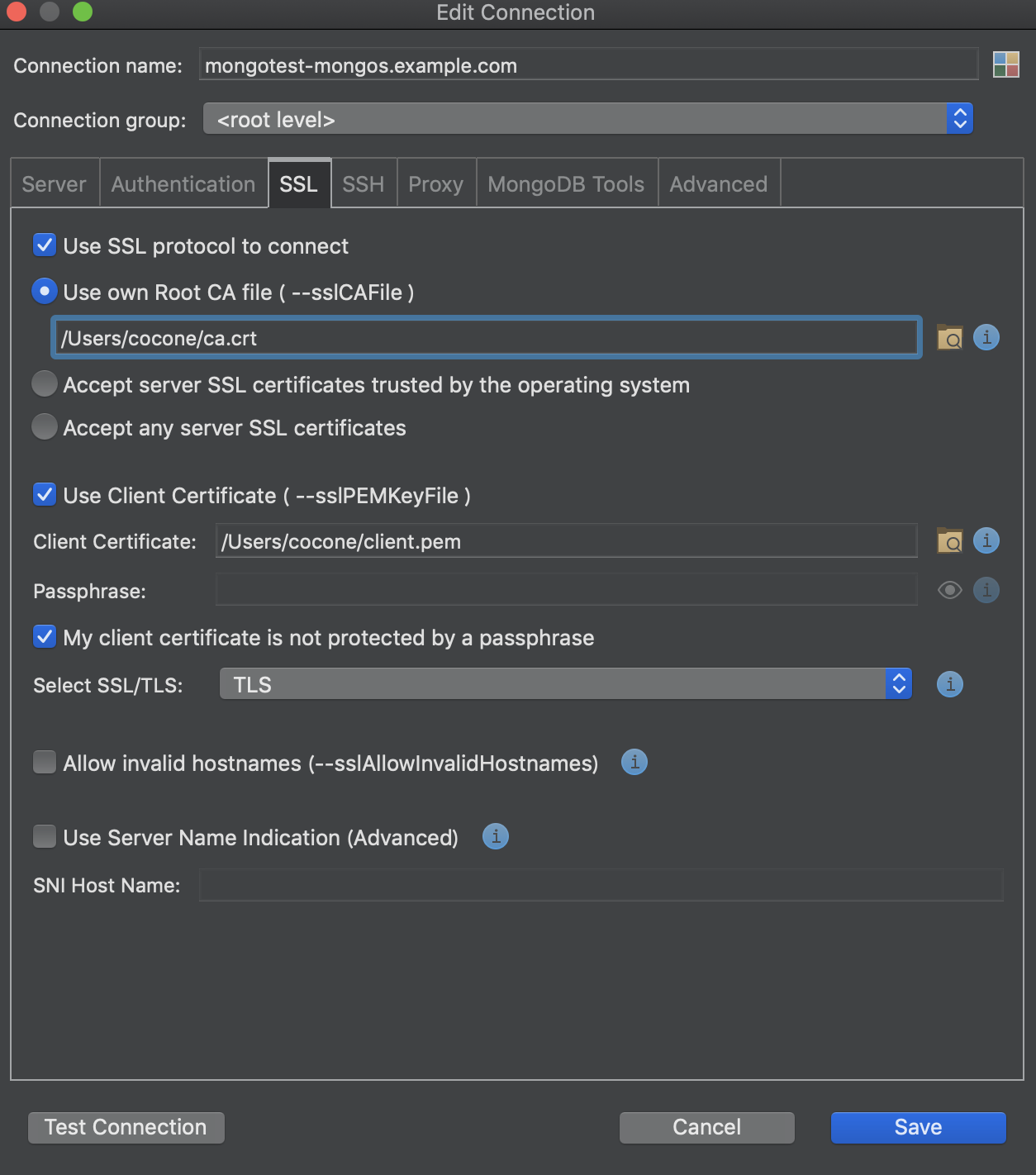
Task: Toggle passphrase visibility eye icon
Action: pyautogui.click(x=950, y=590)
